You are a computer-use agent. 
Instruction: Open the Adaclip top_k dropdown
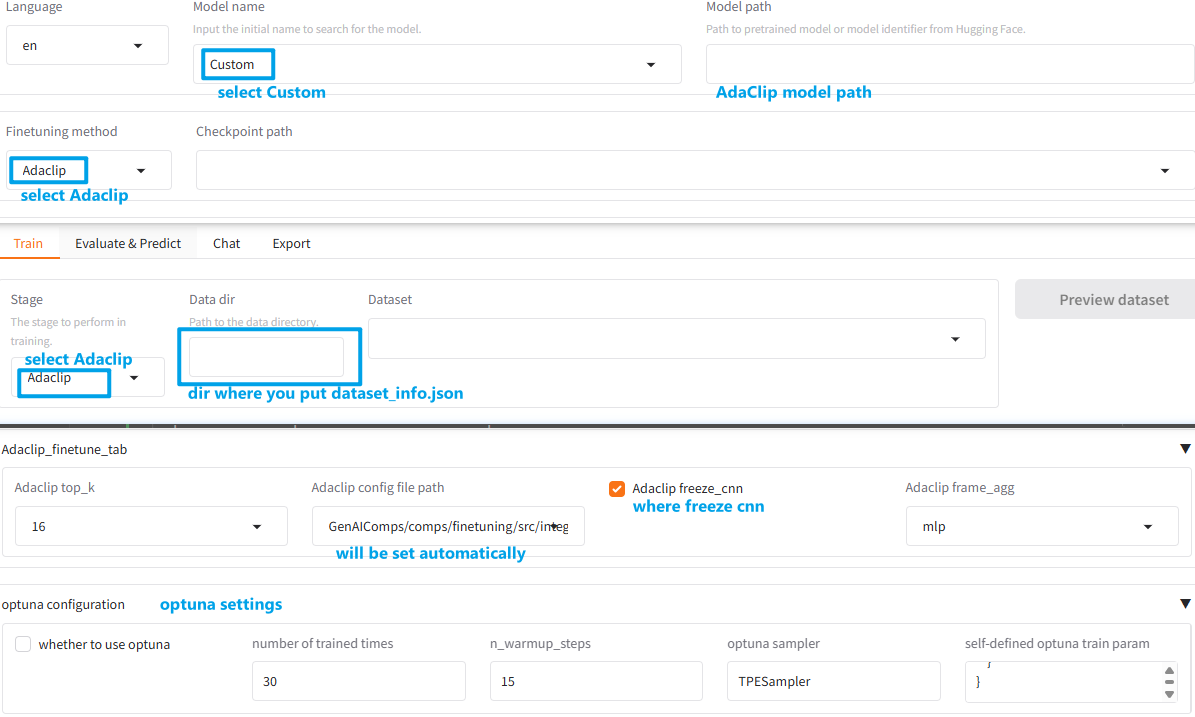(x=257, y=526)
